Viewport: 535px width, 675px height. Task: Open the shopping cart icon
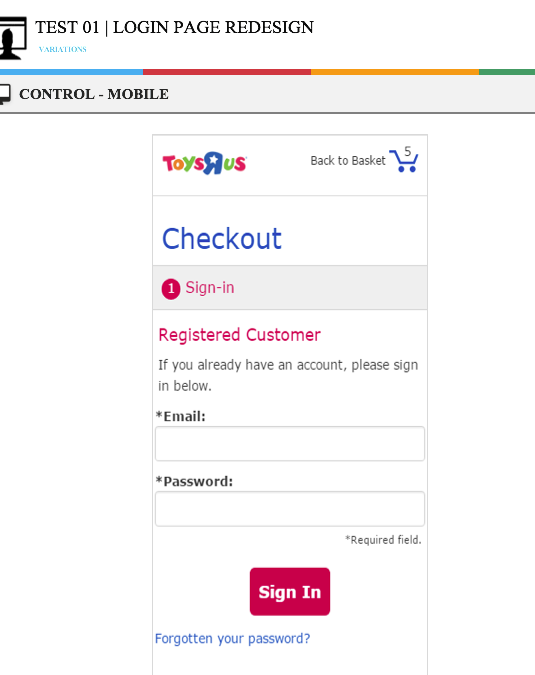tap(403, 161)
